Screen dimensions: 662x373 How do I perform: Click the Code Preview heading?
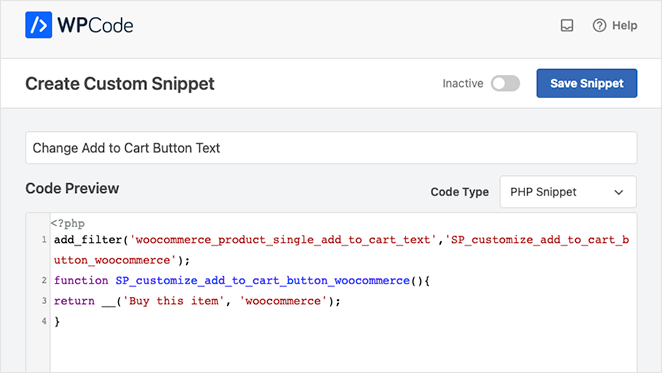point(72,188)
